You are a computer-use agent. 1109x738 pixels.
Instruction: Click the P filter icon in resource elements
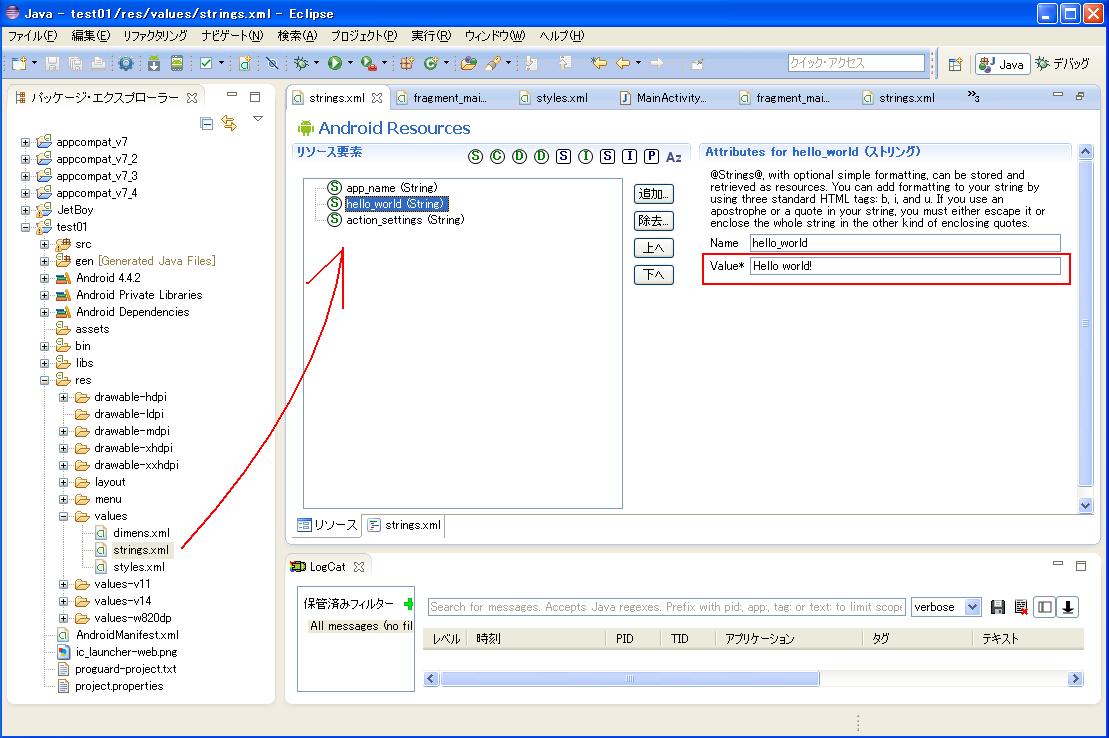coord(651,156)
